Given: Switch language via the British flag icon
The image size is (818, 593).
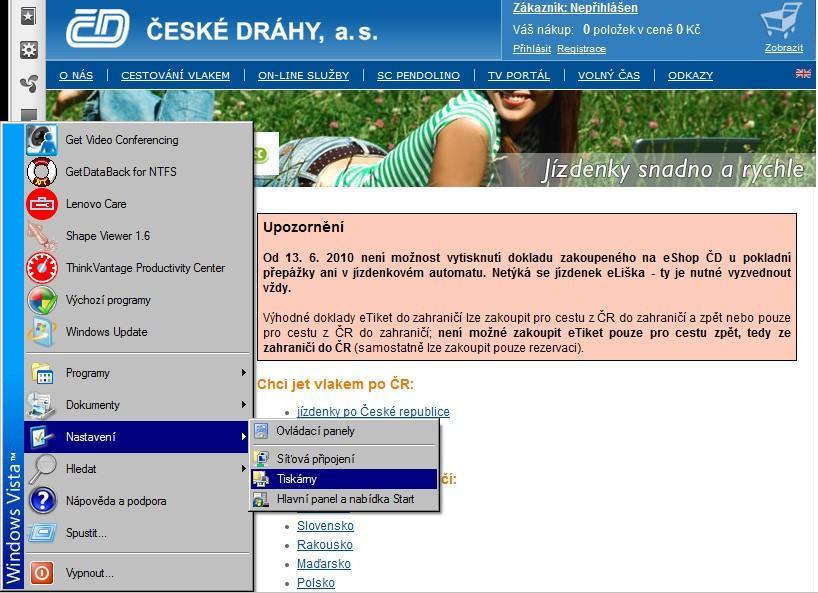Looking at the screenshot, I should tap(803, 73).
